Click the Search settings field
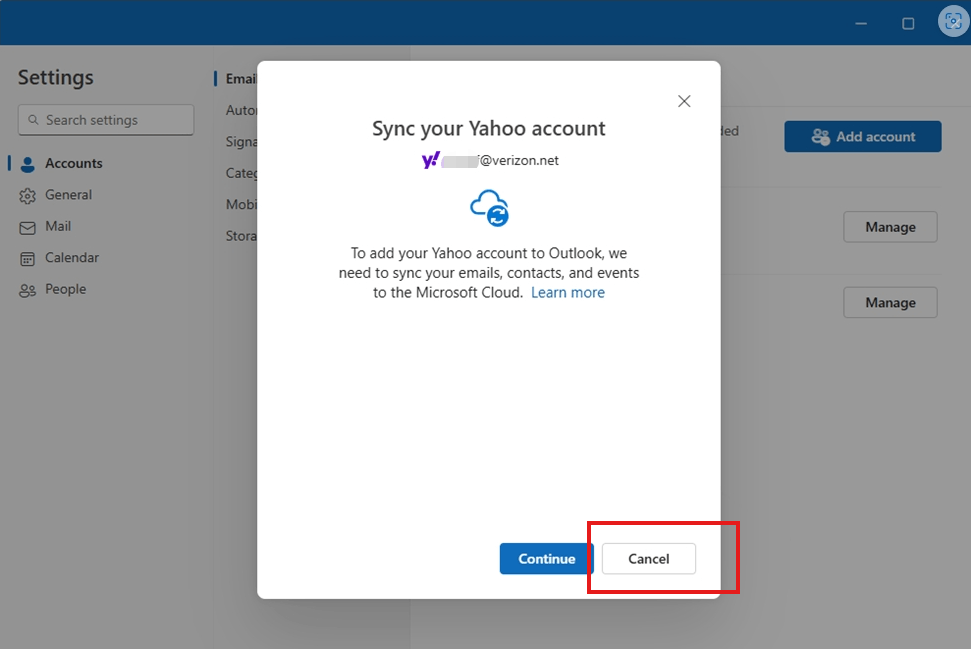971x649 pixels. [x=105, y=119]
